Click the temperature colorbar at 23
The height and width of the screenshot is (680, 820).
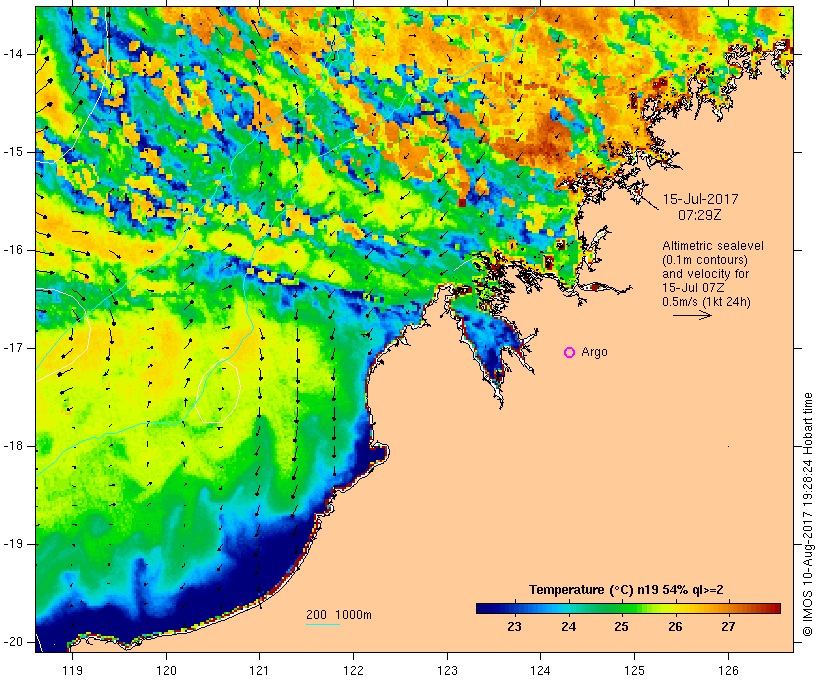514,608
